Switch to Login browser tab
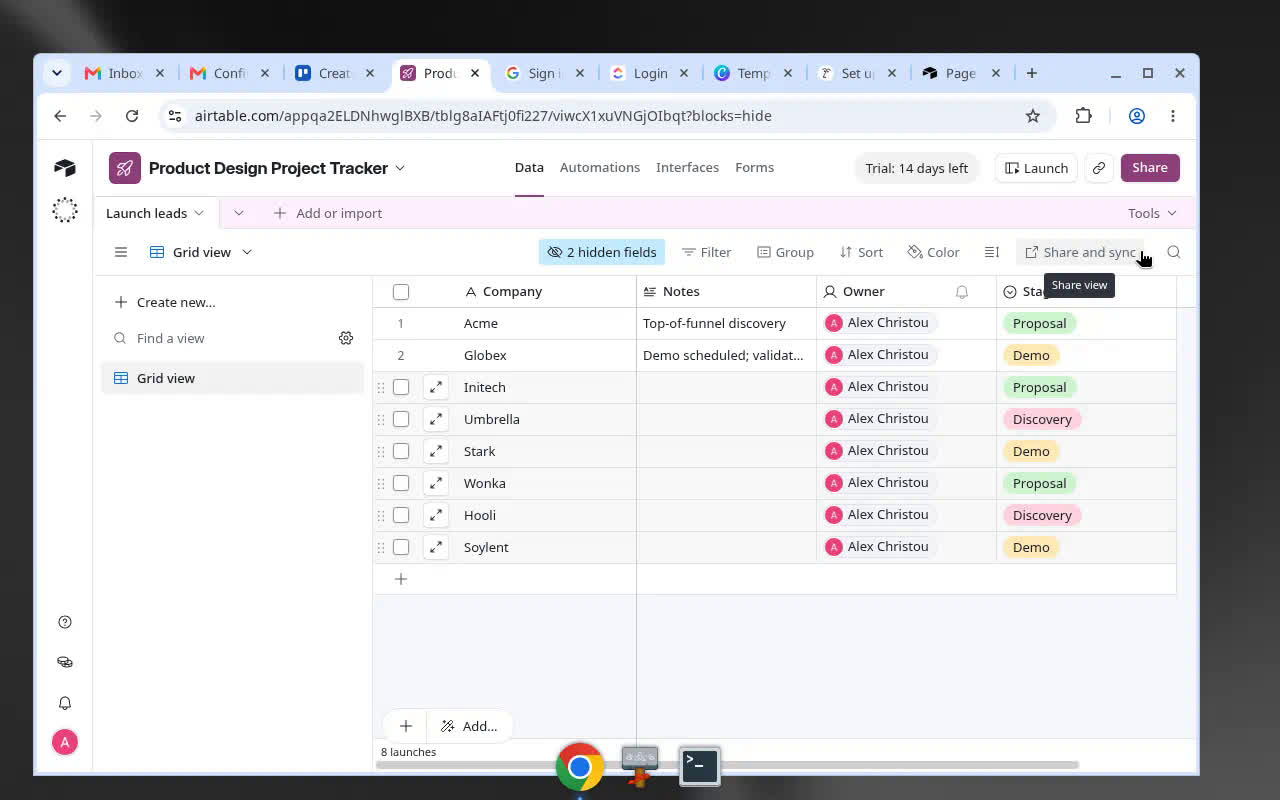 [650, 73]
